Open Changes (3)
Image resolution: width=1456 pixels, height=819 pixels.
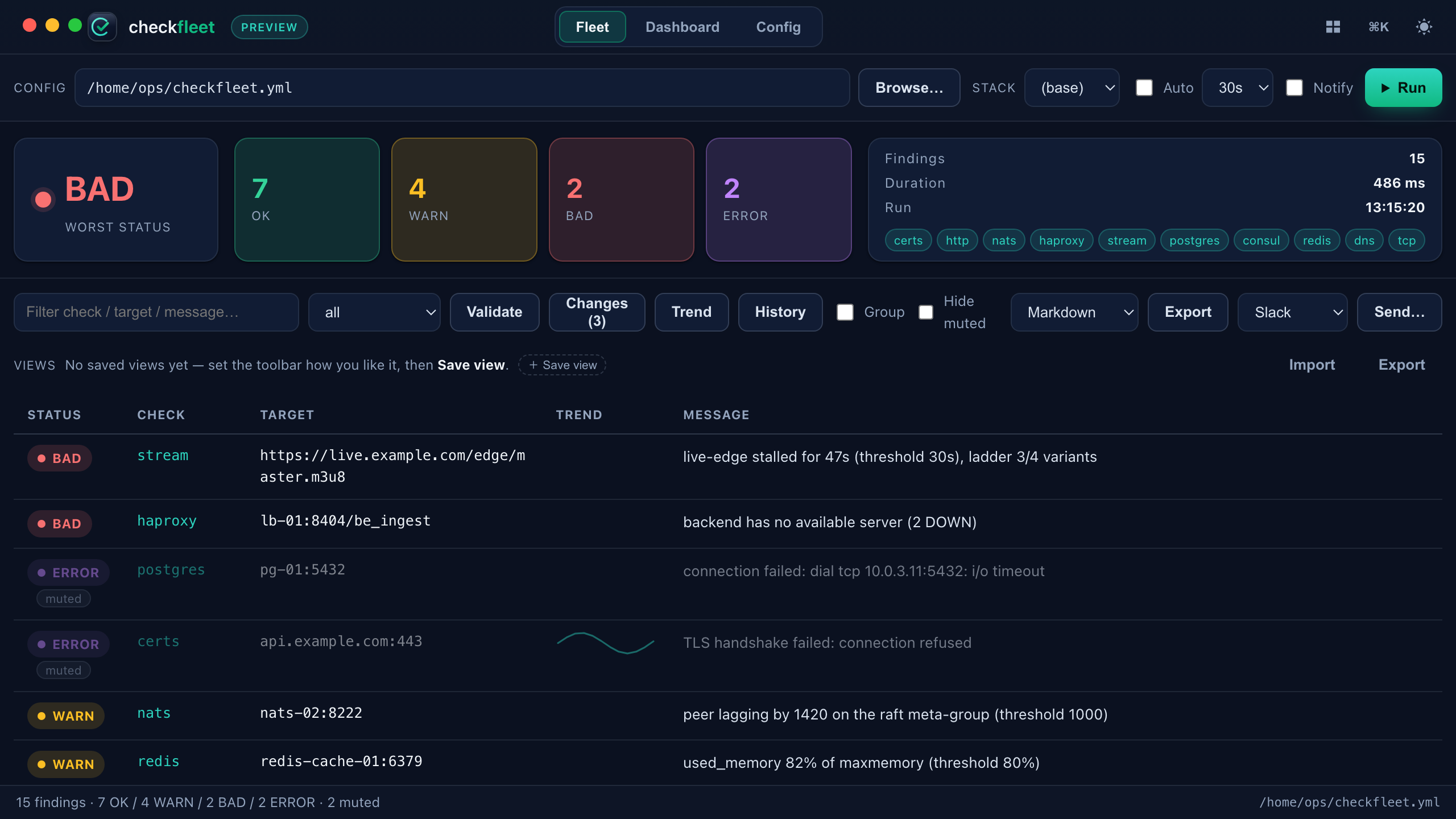[597, 312]
